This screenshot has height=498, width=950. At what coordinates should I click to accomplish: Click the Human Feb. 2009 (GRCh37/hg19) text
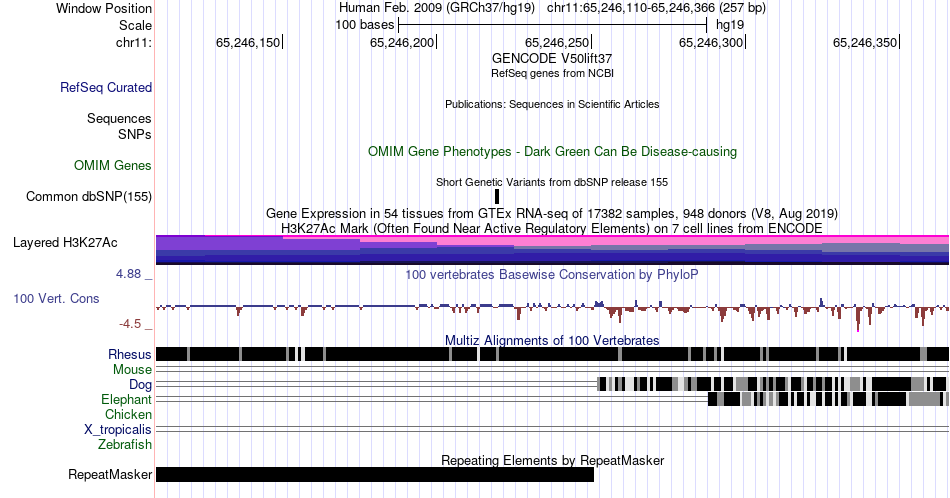(x=437, y=8)
